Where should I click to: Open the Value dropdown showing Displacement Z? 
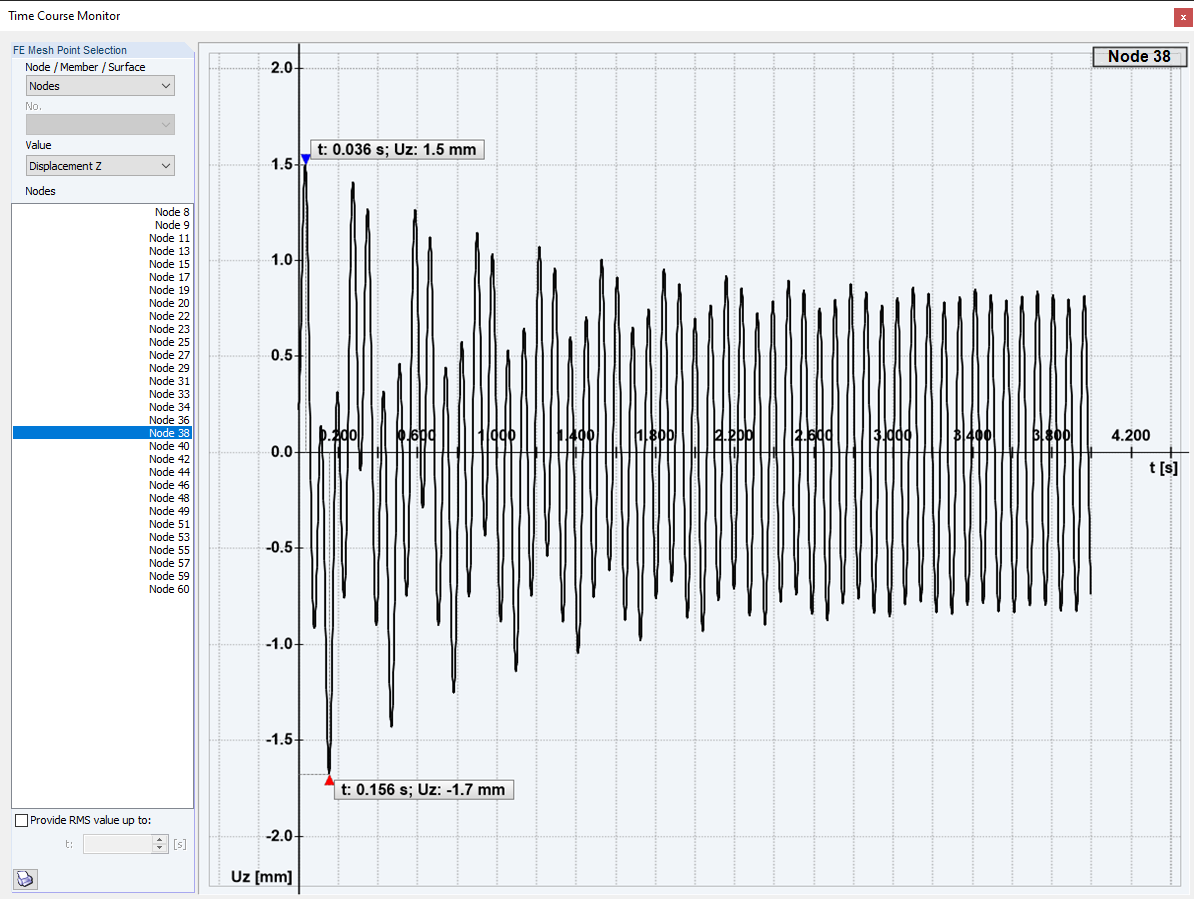[100, 164]
